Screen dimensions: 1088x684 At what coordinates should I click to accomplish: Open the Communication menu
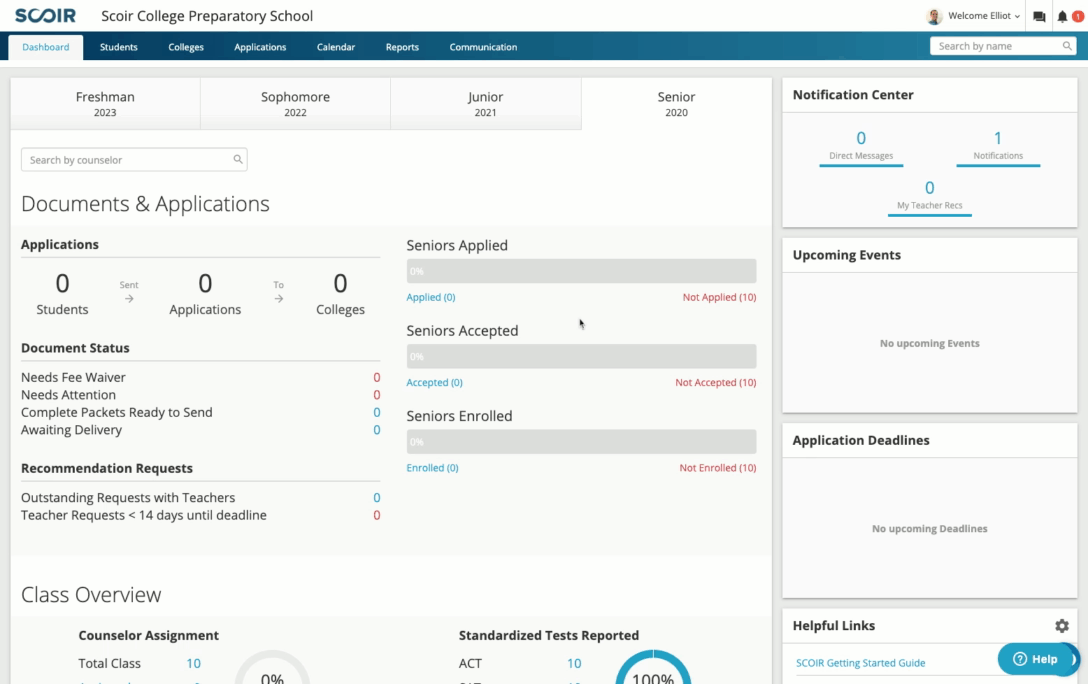click(x=483, y=47)
